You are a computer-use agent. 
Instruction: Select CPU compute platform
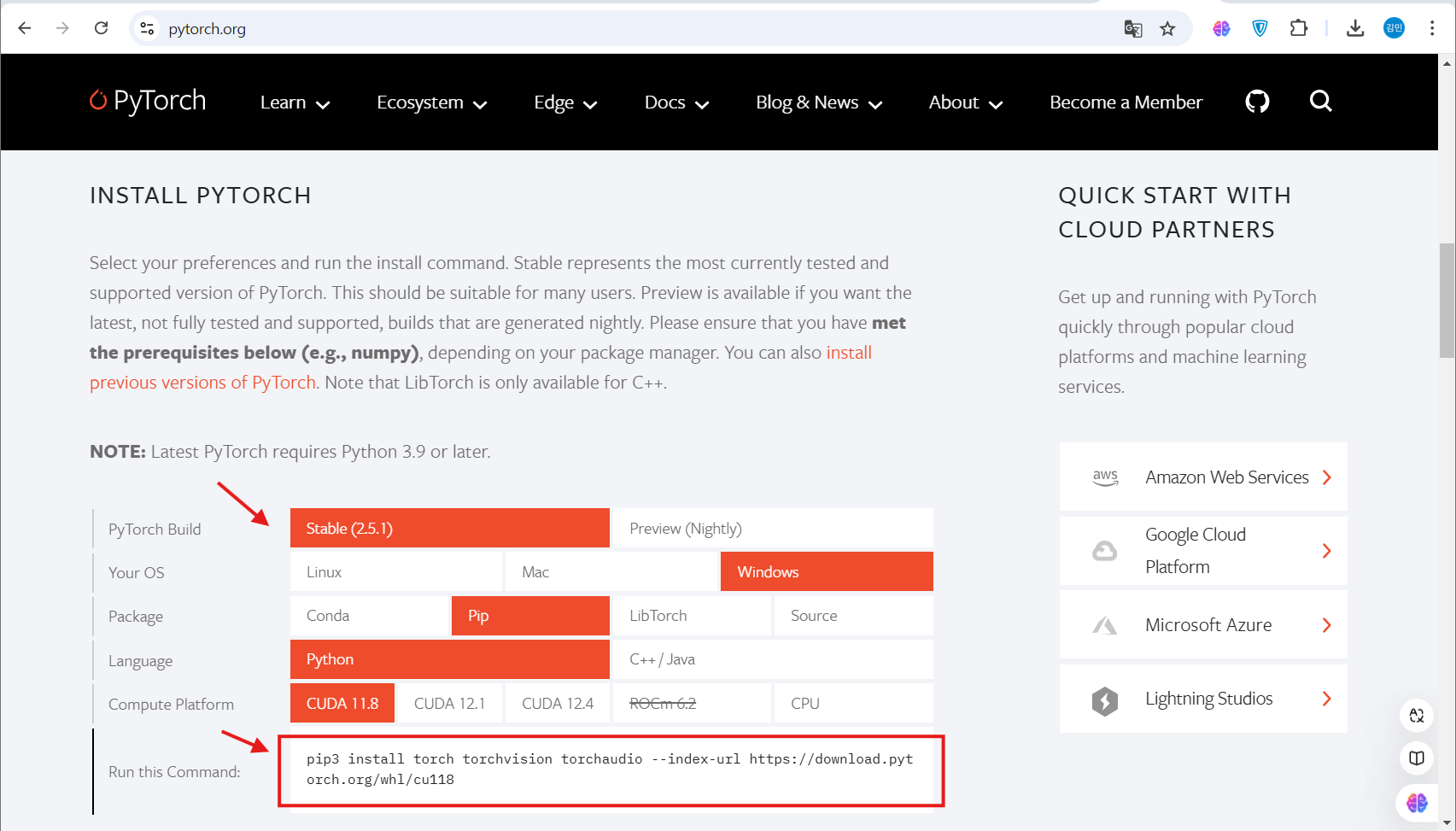tap(854, 703)
